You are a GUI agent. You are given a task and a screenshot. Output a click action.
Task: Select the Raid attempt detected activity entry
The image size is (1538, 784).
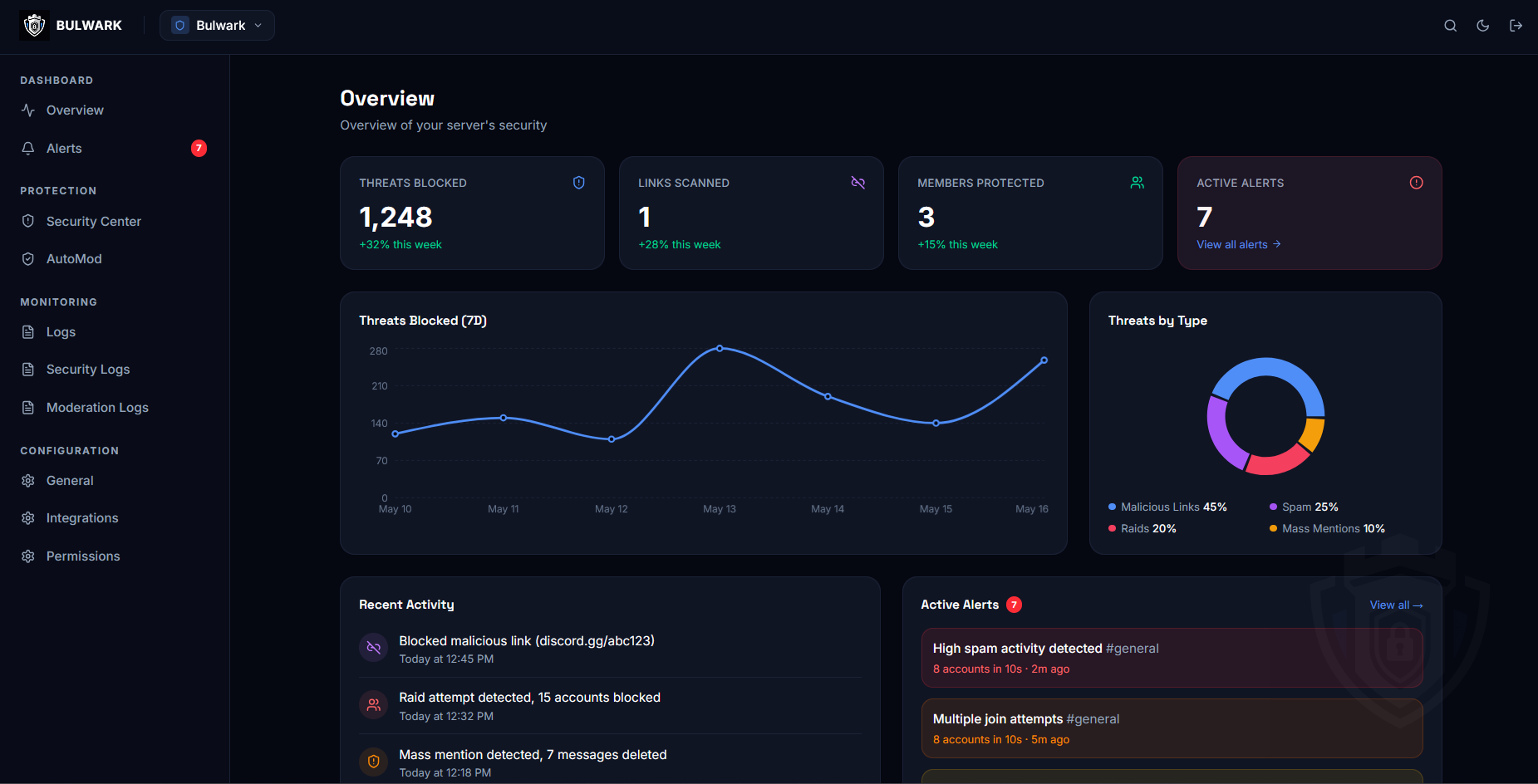610,706
